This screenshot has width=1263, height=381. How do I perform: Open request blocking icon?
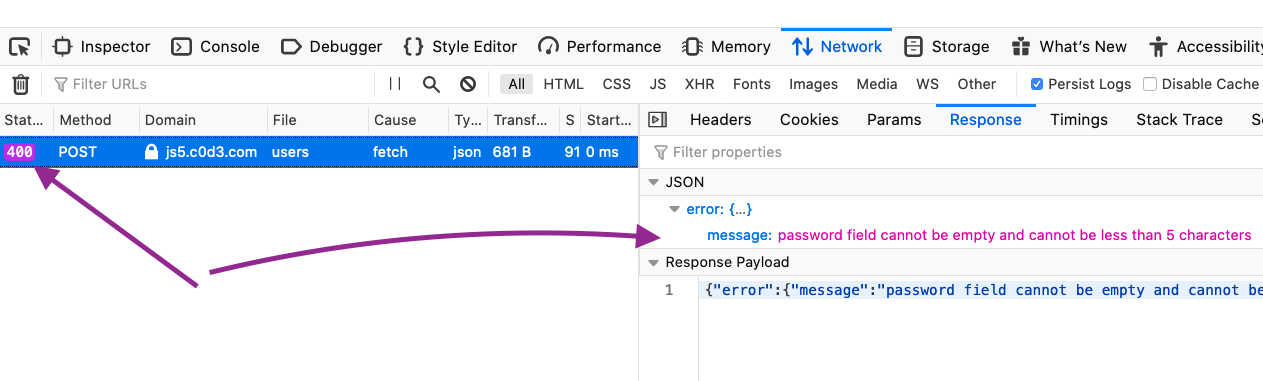pos(467,84)
